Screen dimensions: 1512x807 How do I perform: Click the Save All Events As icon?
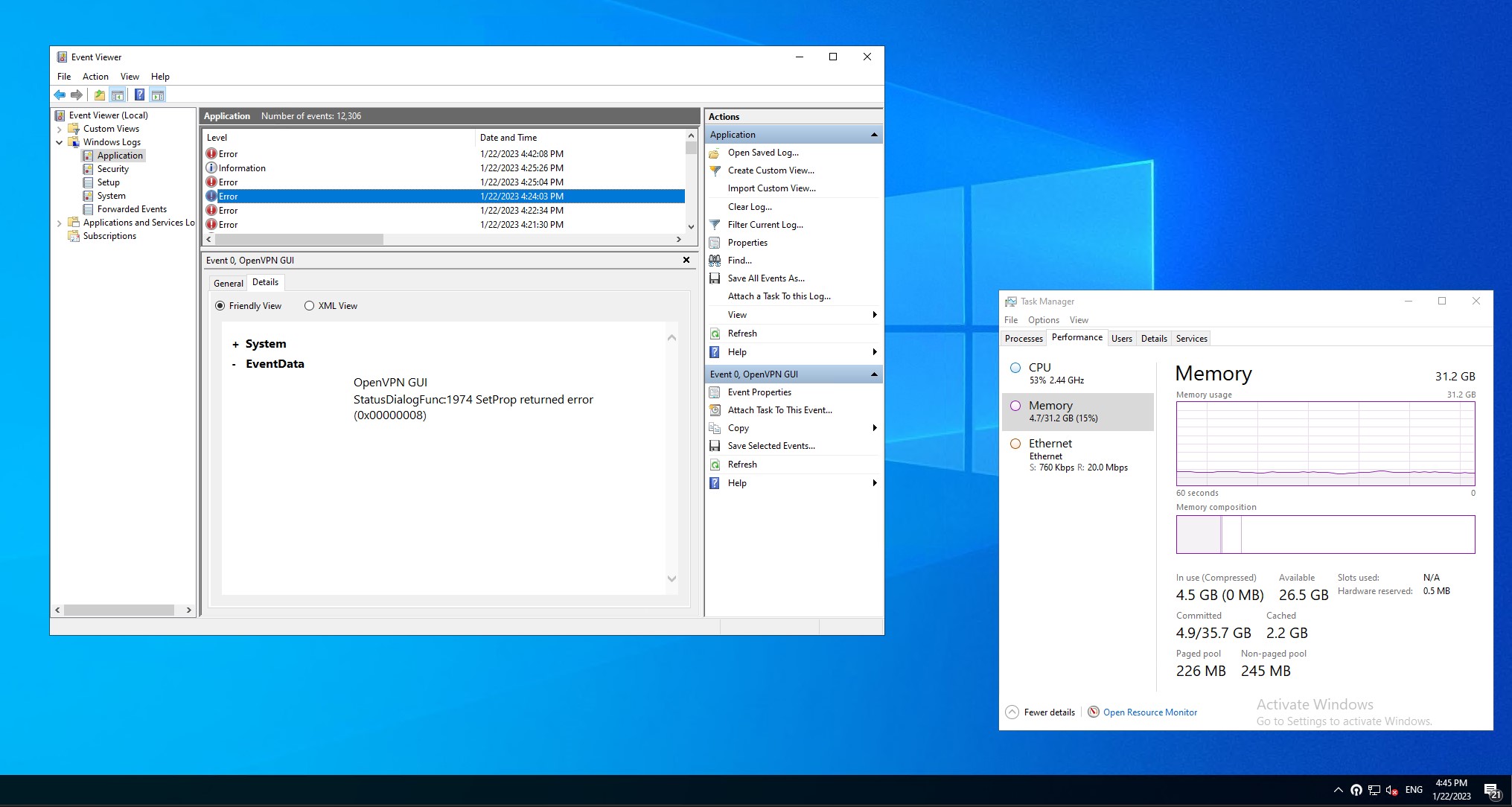(715, 278)
